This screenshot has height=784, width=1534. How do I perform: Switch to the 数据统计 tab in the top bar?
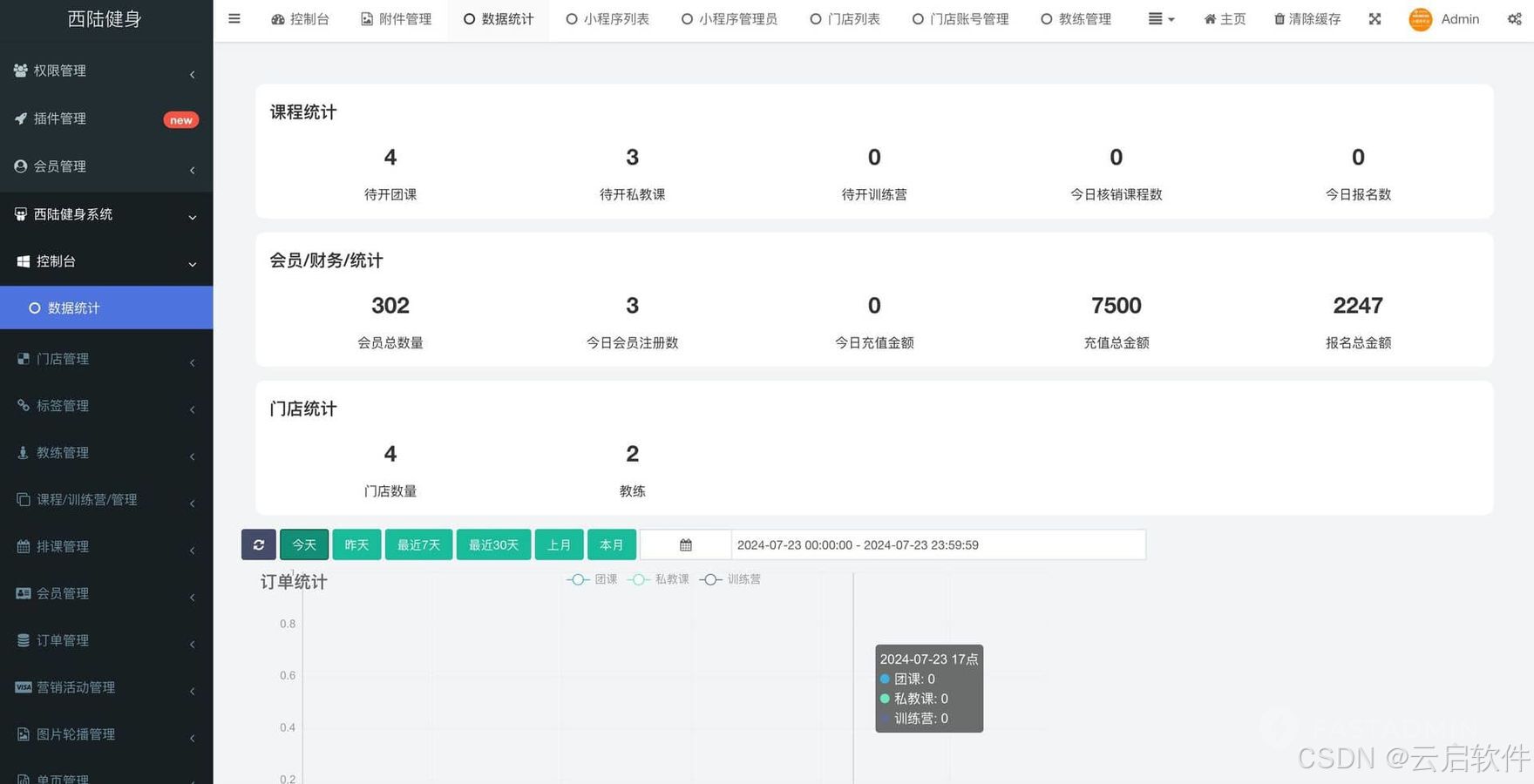tap(499, 19)
